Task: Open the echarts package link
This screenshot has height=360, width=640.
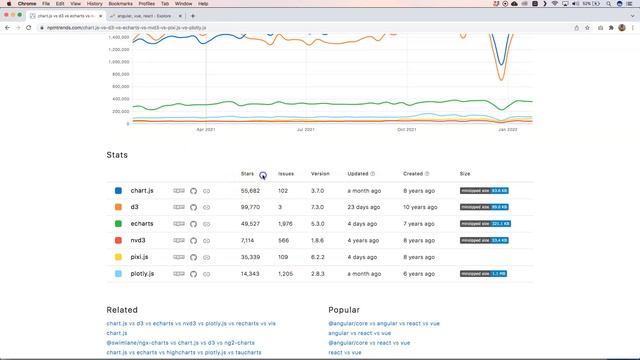Action: click(x=142, y=224)
